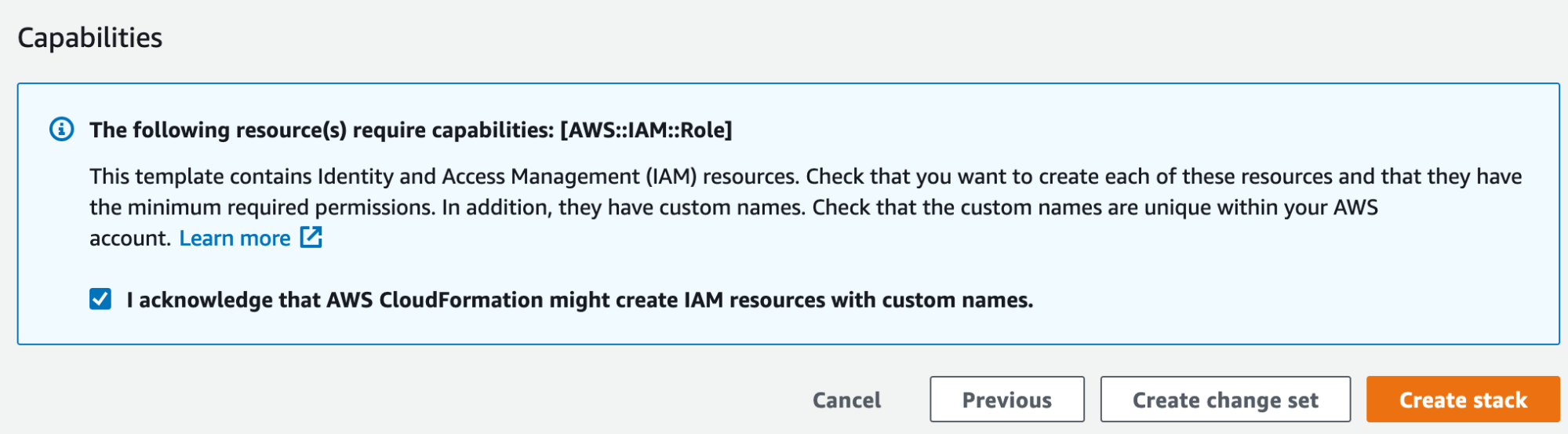Click the acknowledgement label about custom names
The height and width of the screenshot is (434, 1568).
tap(580, 300)
